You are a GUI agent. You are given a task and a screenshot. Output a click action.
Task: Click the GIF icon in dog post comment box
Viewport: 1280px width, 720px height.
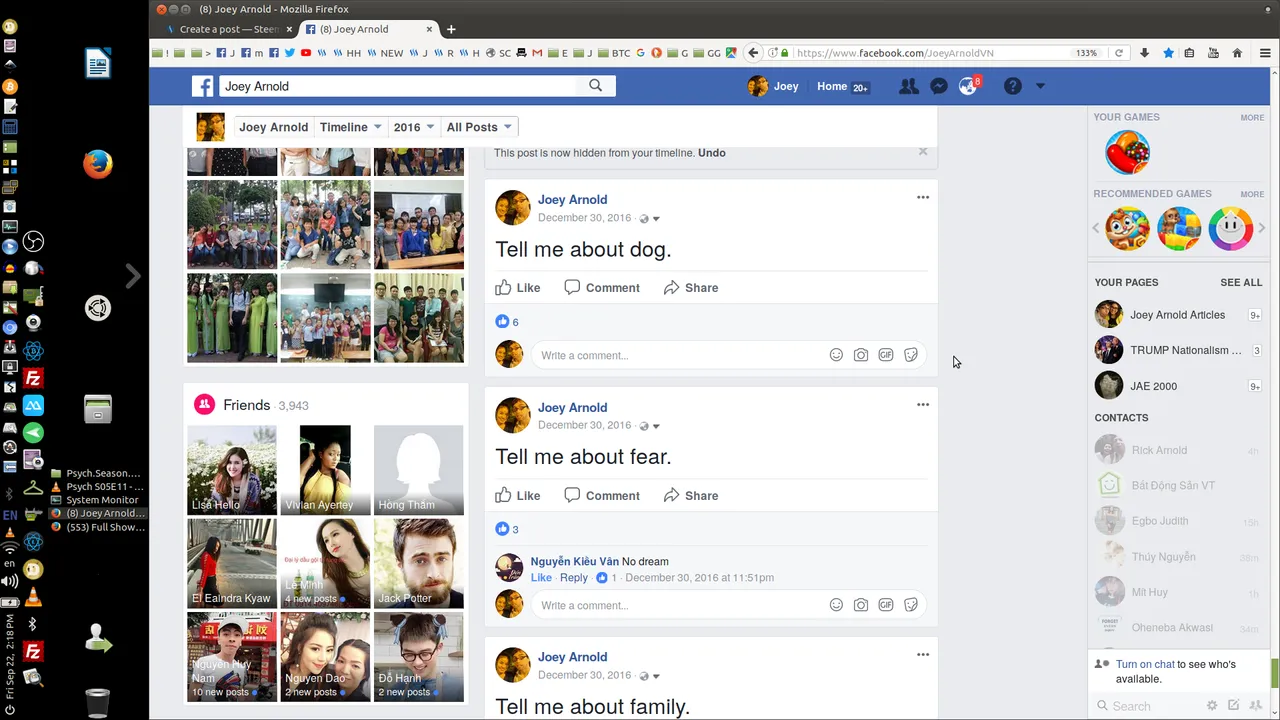coord(886,355)
